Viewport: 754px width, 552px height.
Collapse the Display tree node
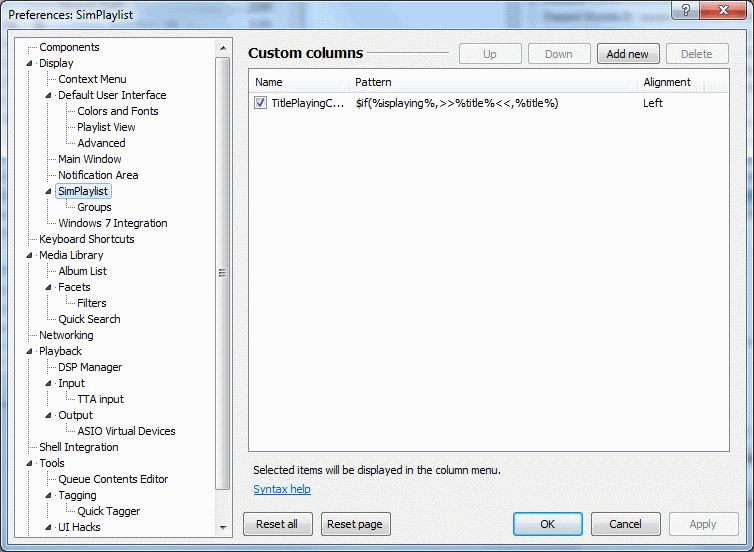point(29,63)
